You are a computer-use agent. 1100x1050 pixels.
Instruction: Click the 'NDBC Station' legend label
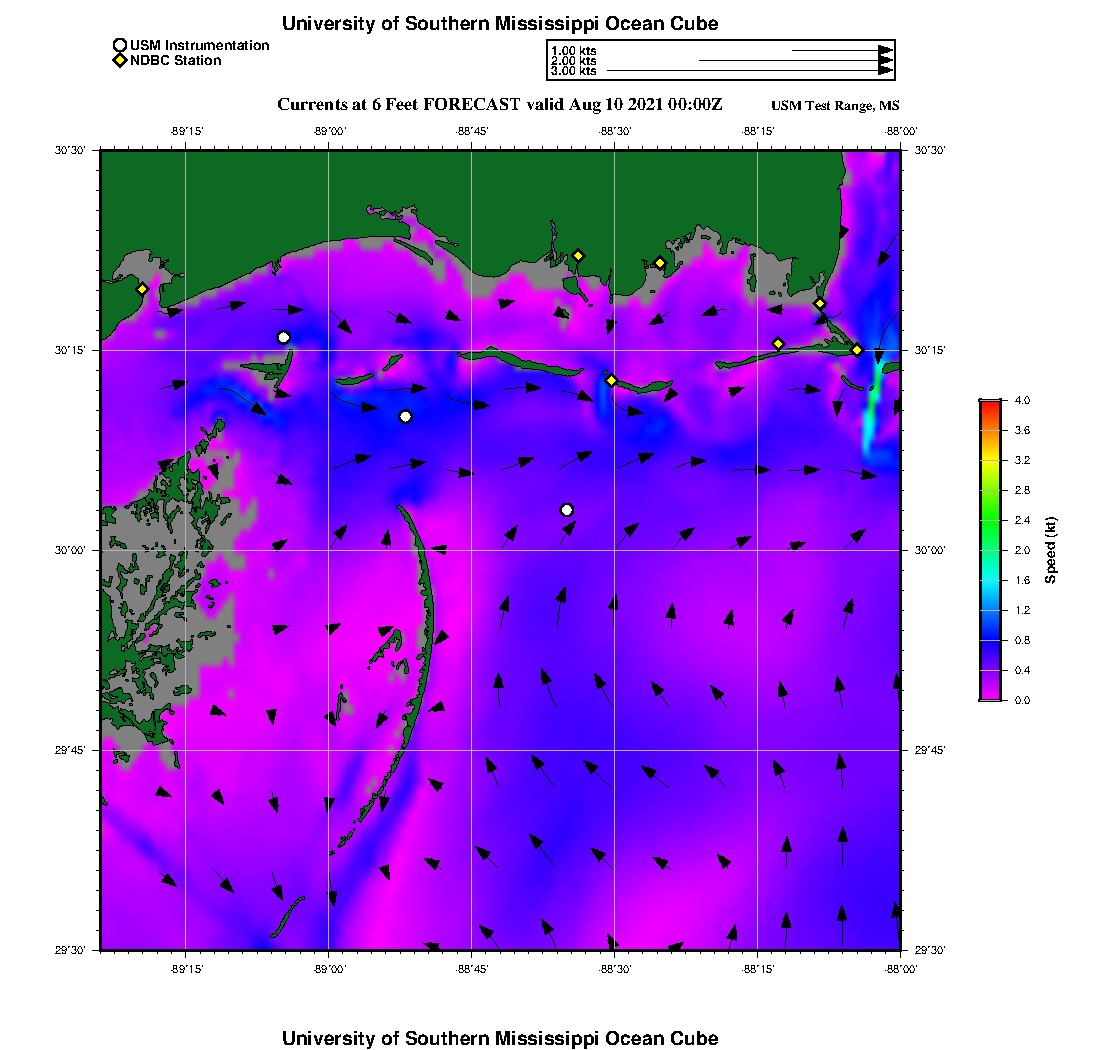coord(176,60)
